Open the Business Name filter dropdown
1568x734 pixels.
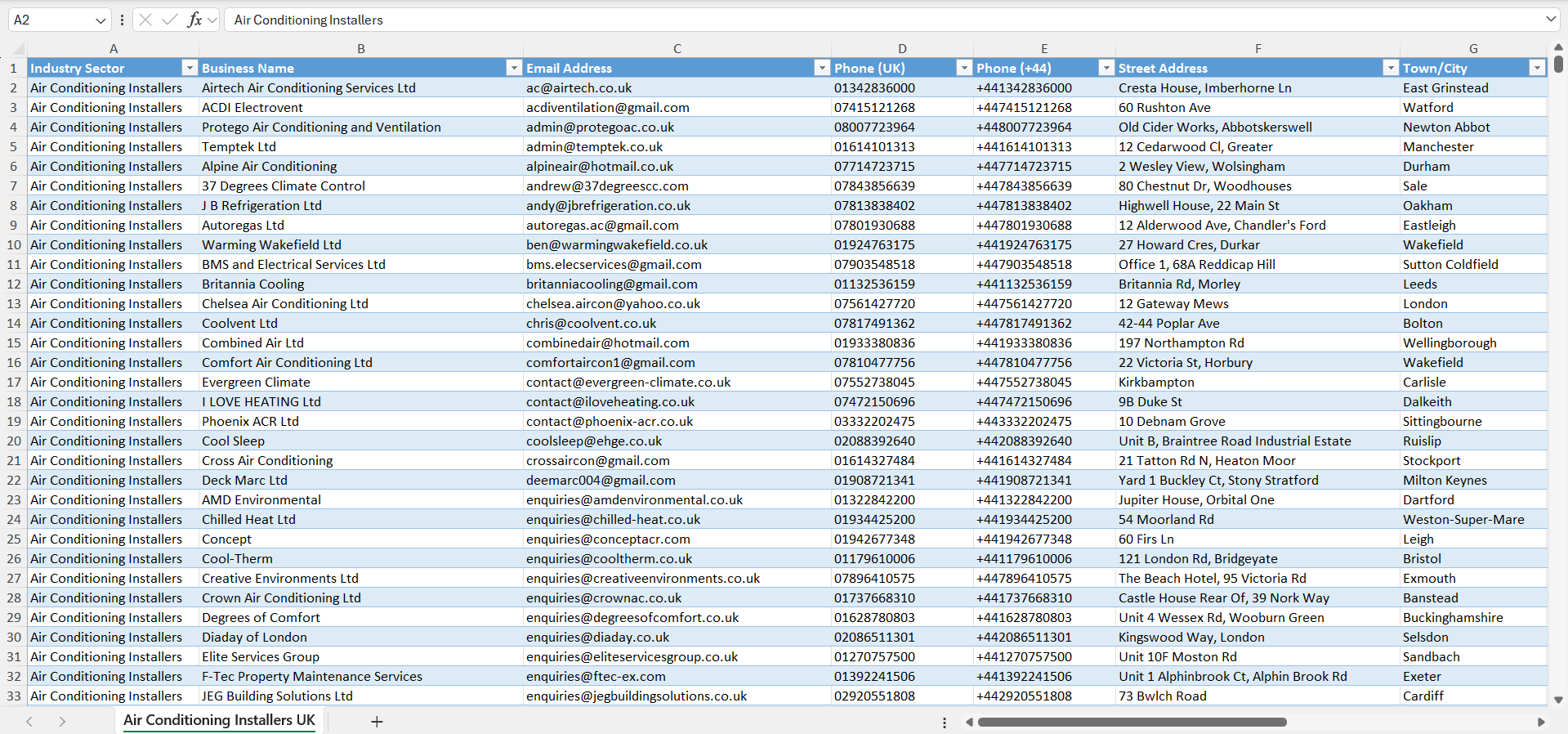(514, 68)
